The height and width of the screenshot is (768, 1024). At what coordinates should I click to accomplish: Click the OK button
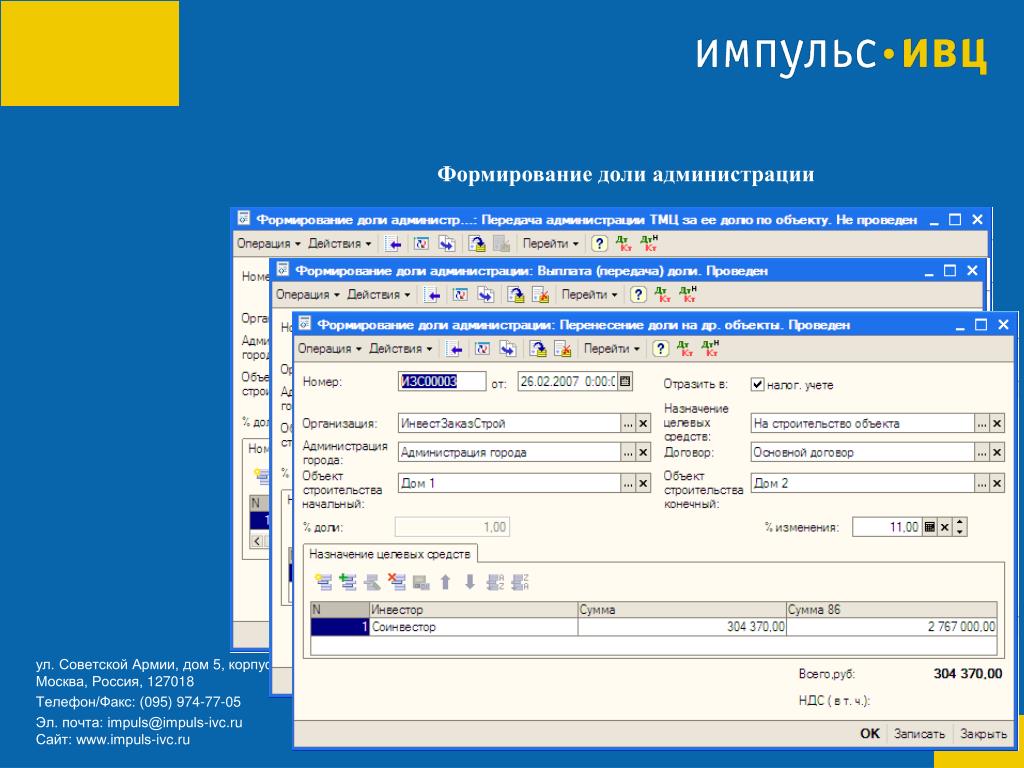869,733
